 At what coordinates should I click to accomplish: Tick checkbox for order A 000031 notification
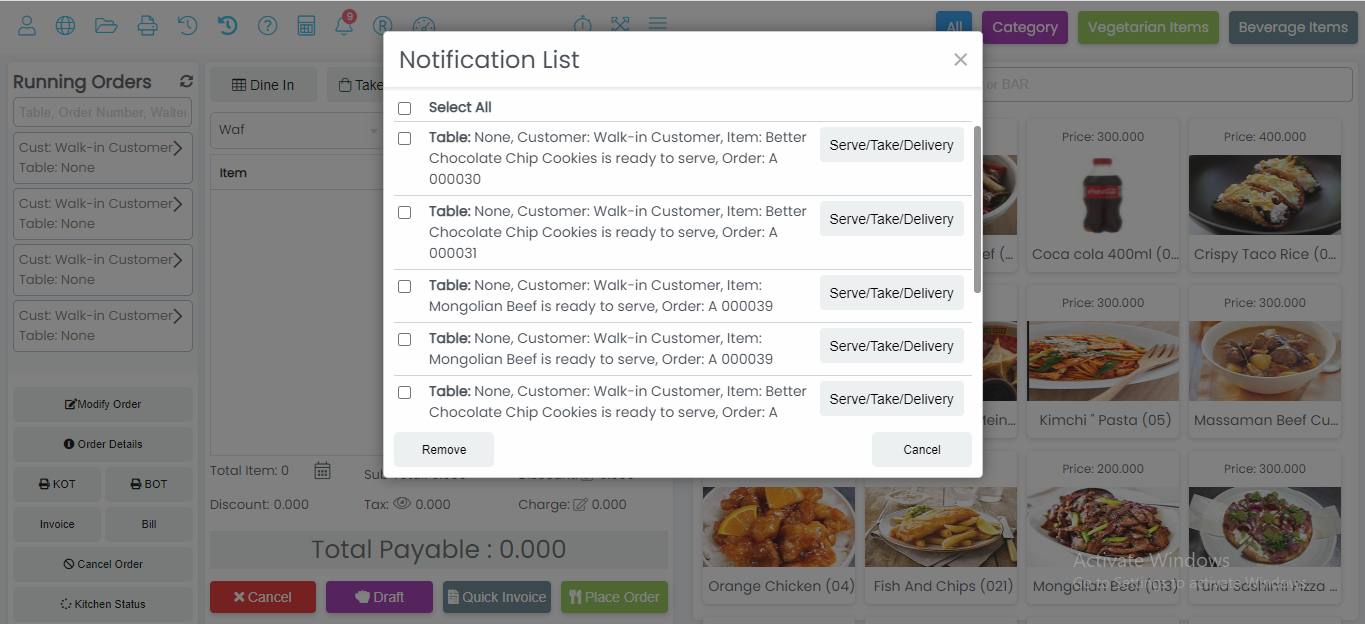[x=404, y=213]
